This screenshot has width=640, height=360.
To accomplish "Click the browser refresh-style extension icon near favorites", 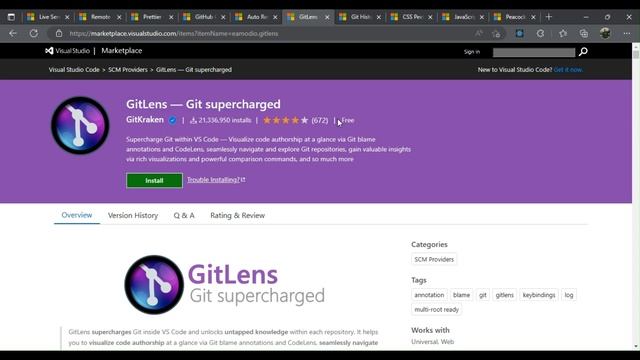I will (x=540, y=33).
